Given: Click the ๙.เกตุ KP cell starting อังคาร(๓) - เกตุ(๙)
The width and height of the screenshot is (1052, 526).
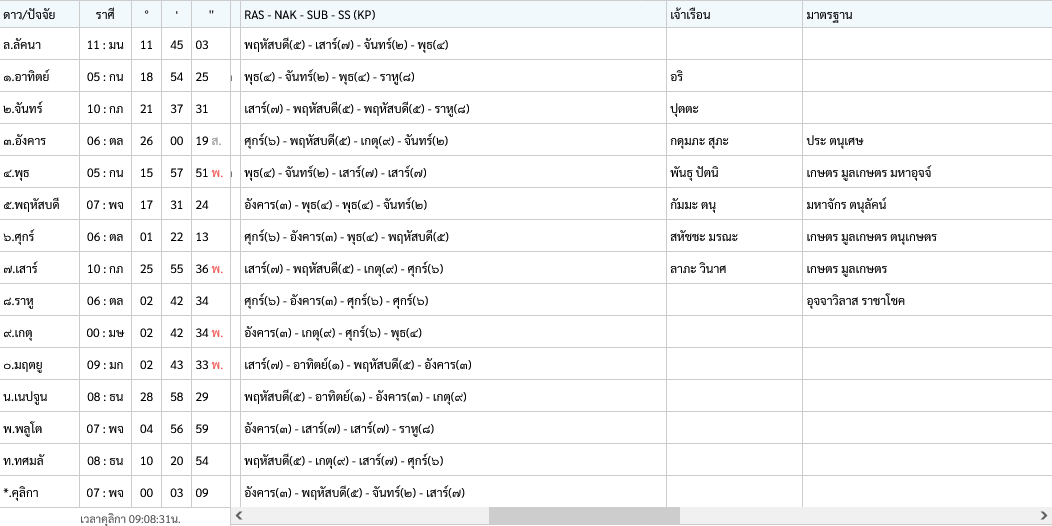Looking at the screenshot, I should [x=454, y=333].
